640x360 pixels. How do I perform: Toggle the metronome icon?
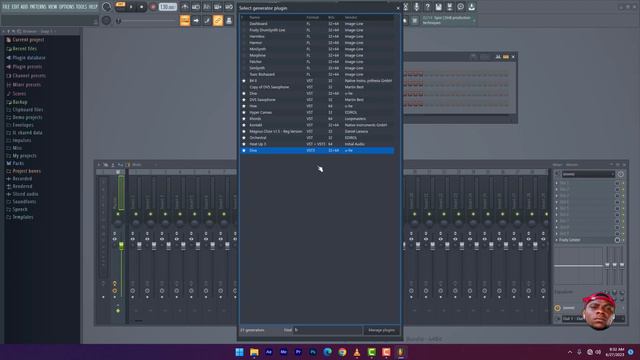click(185, 7)
